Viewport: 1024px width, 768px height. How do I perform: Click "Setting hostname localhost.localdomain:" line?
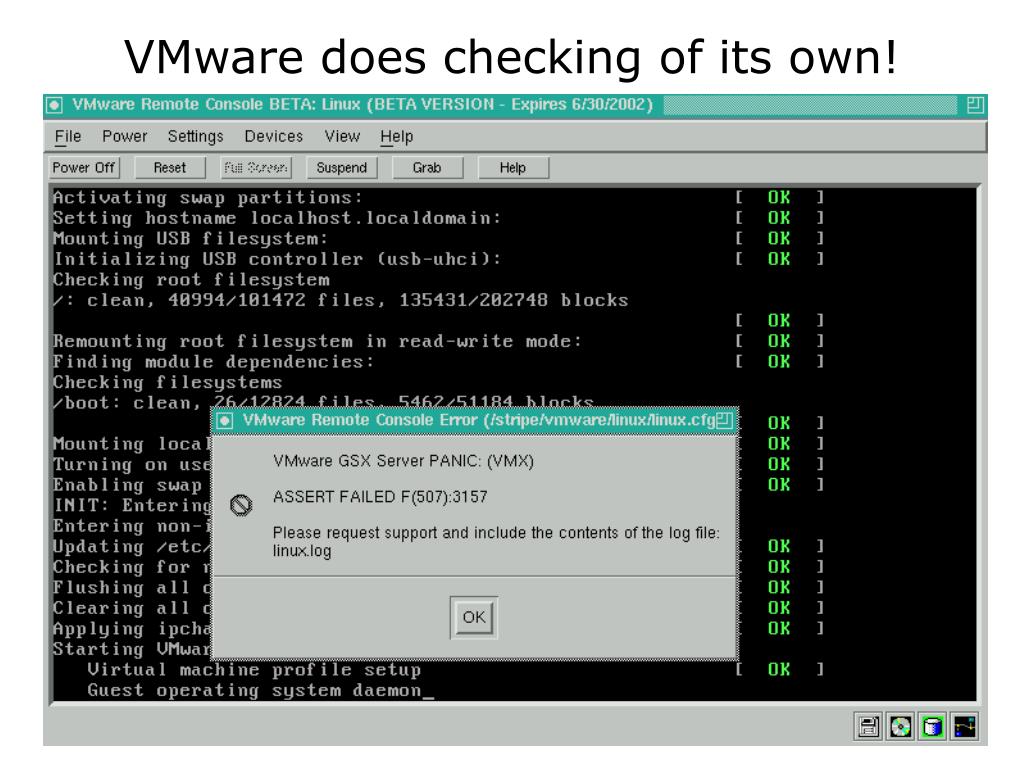click(x=277, y=218)
